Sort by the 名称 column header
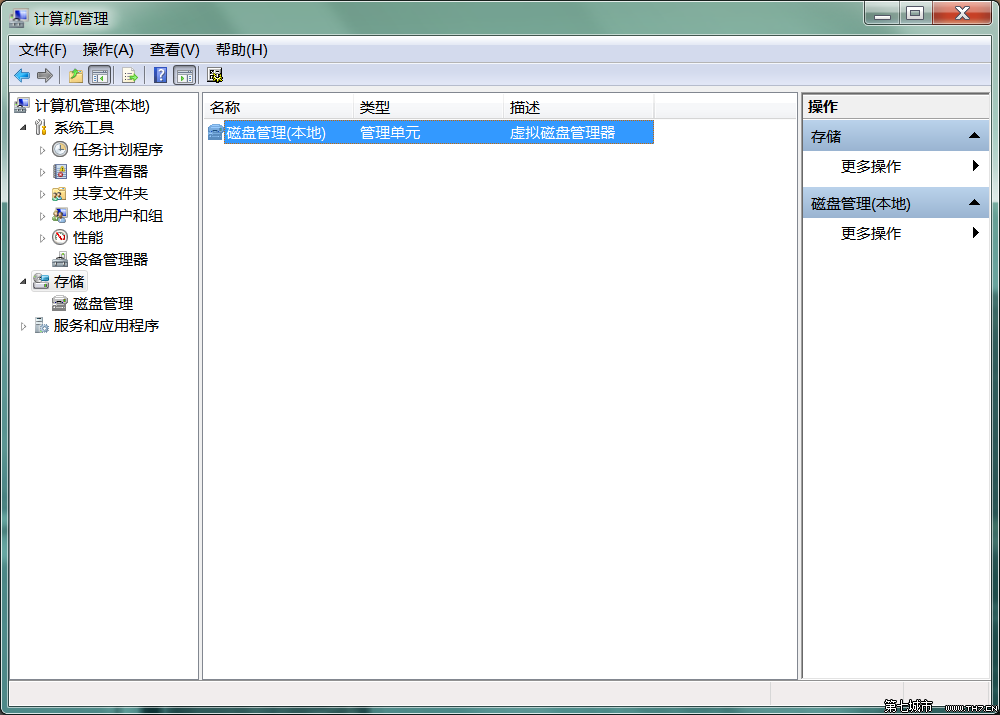 (279, 107)
